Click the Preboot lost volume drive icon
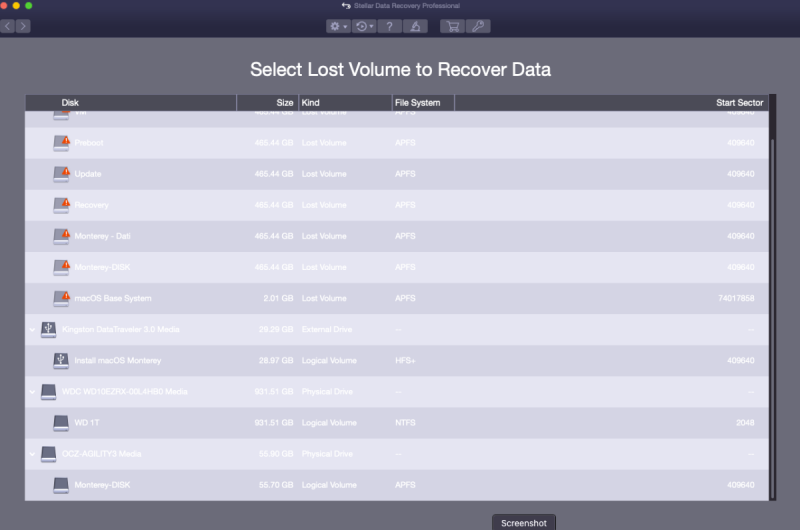The width and height of the screenshot is (800, 530). [62, 143]
